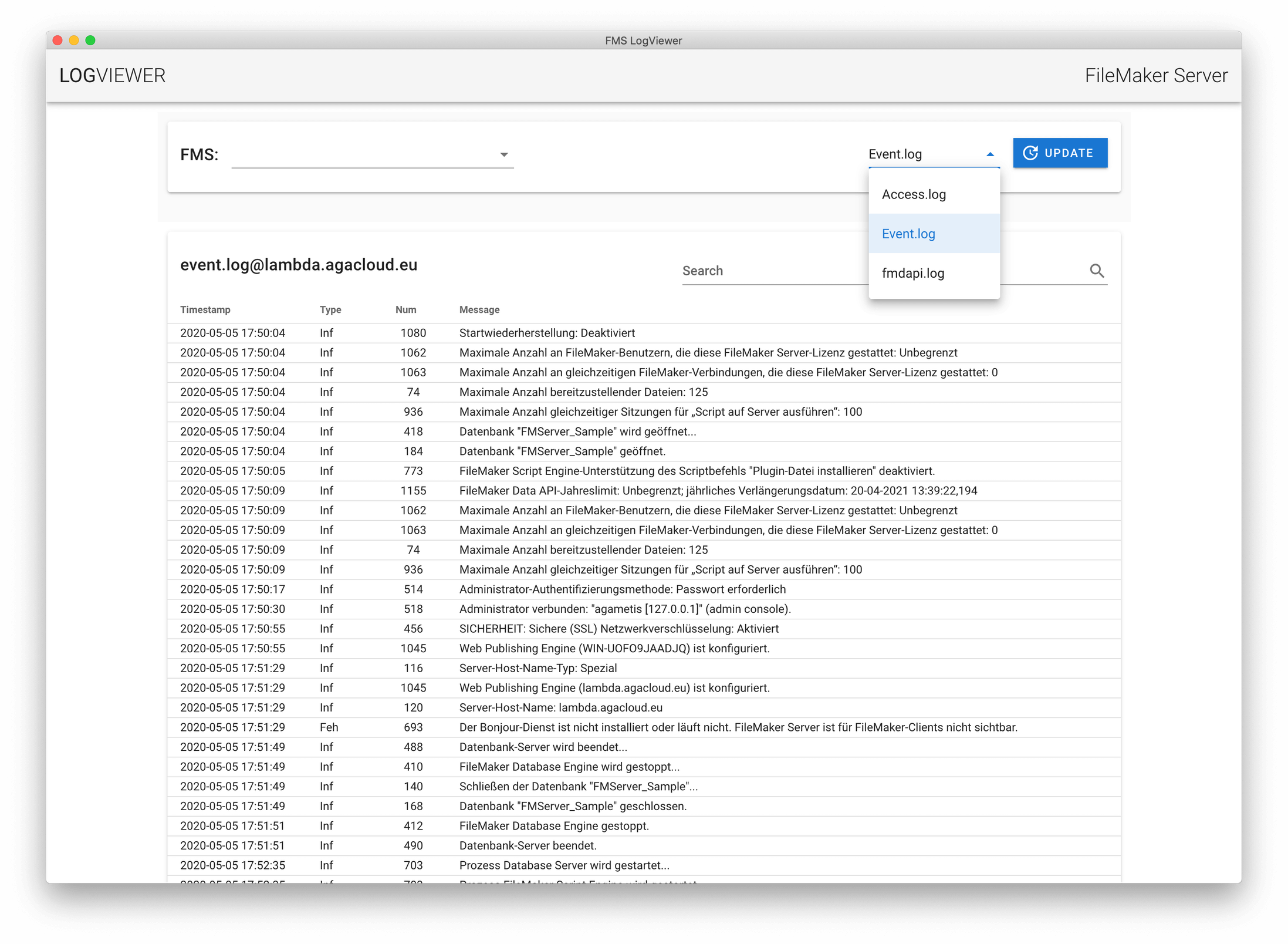Screen dimensions: 1288x944
Task: Click the FileMaker Data API-Jahreslimit message
Action: (x=718, y=491)
